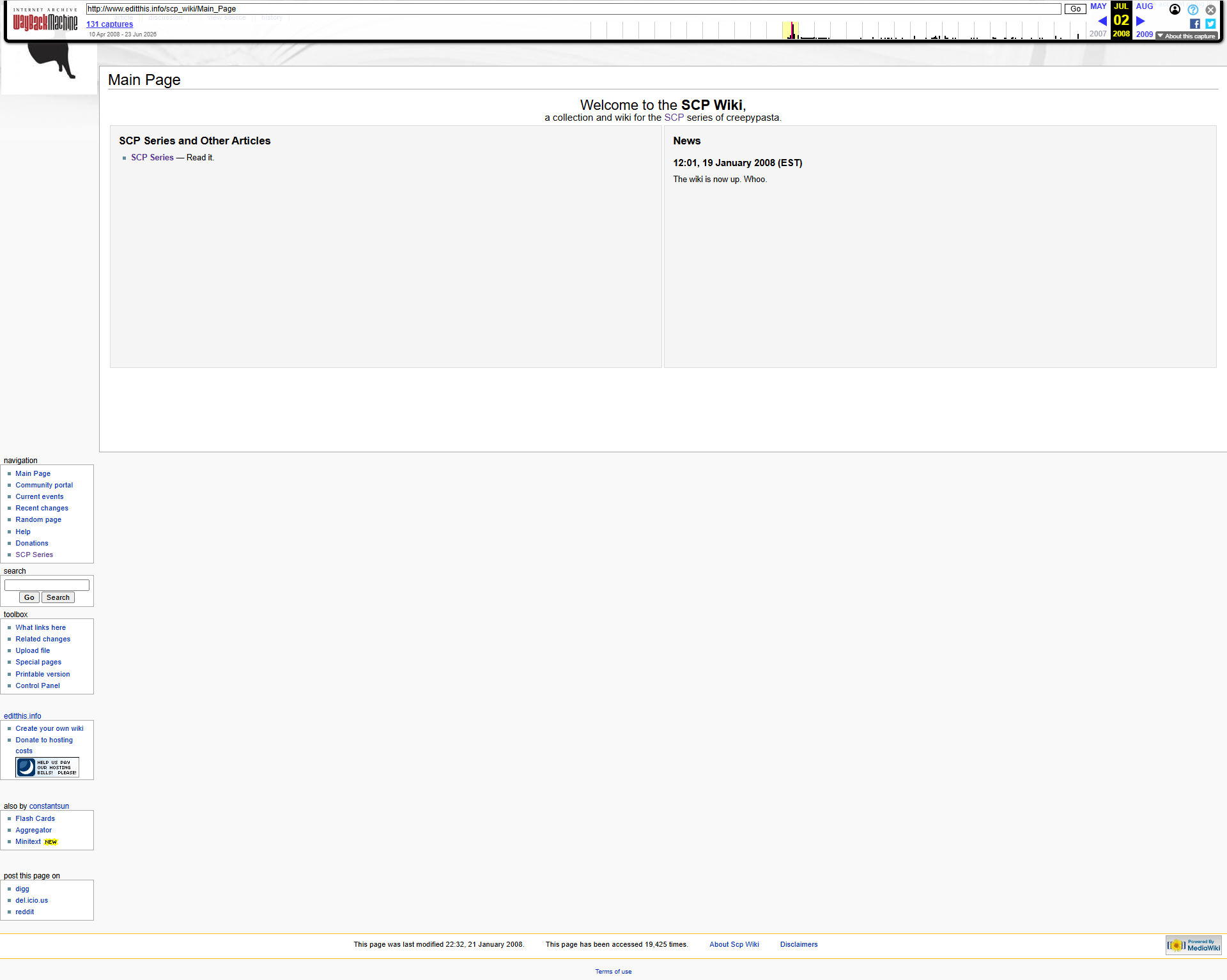Open Create your own wiki
The width and height of the screenshot is (1227, 980).
pos(49,729)
